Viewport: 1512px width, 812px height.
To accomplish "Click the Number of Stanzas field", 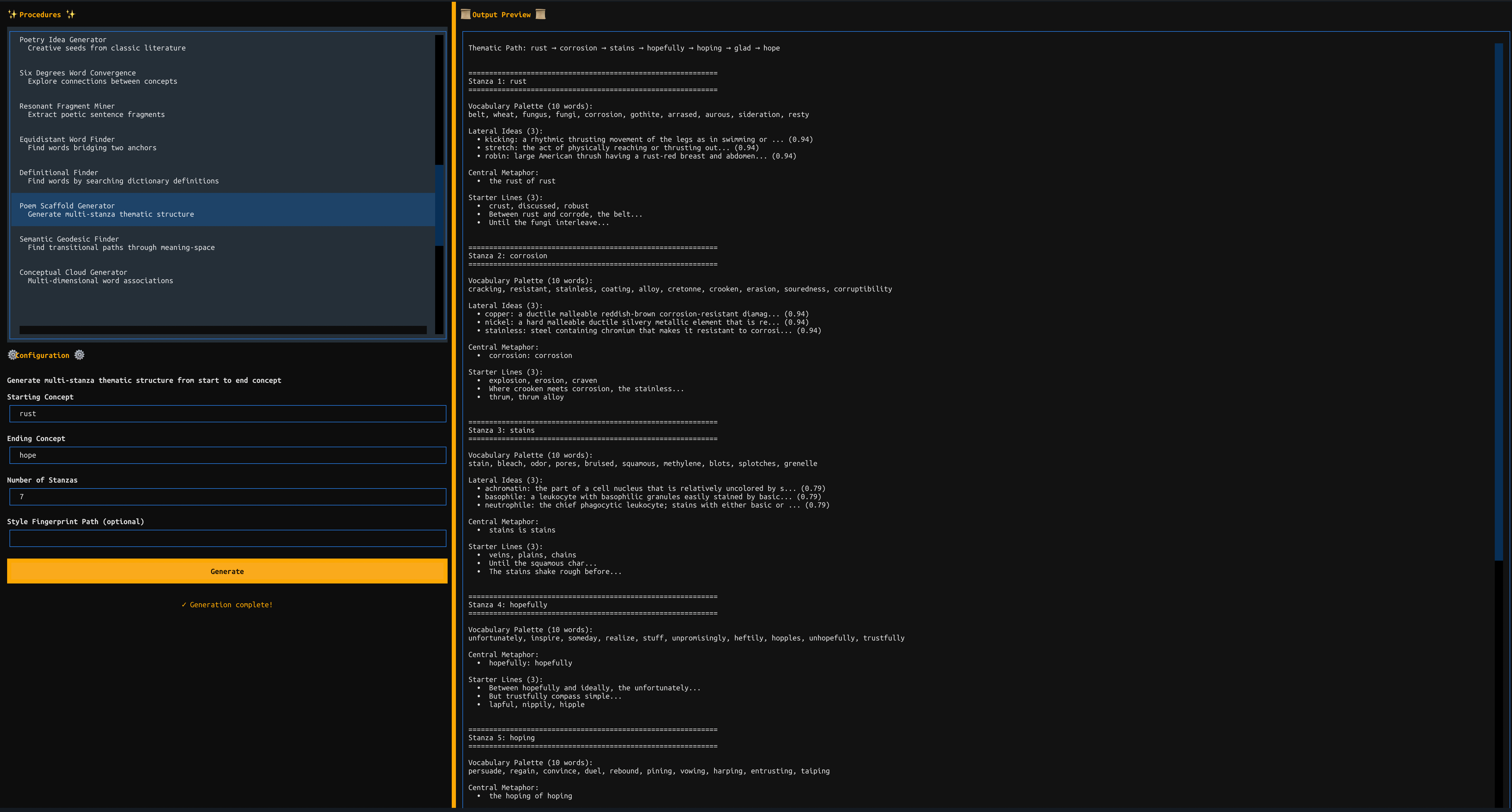I will click(228, 497).
